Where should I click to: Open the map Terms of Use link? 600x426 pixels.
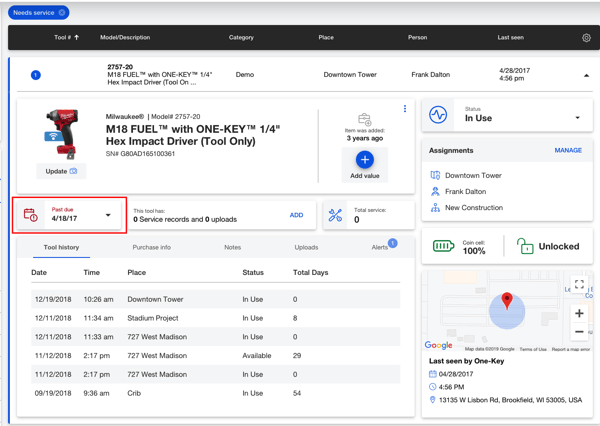[533, 349]
